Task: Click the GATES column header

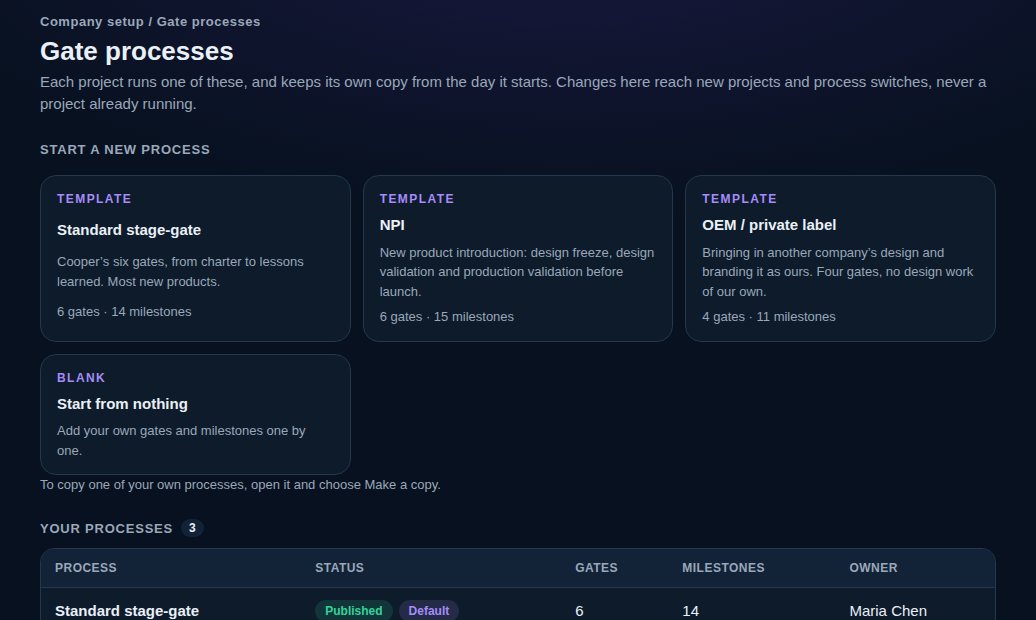Action: 596,568
